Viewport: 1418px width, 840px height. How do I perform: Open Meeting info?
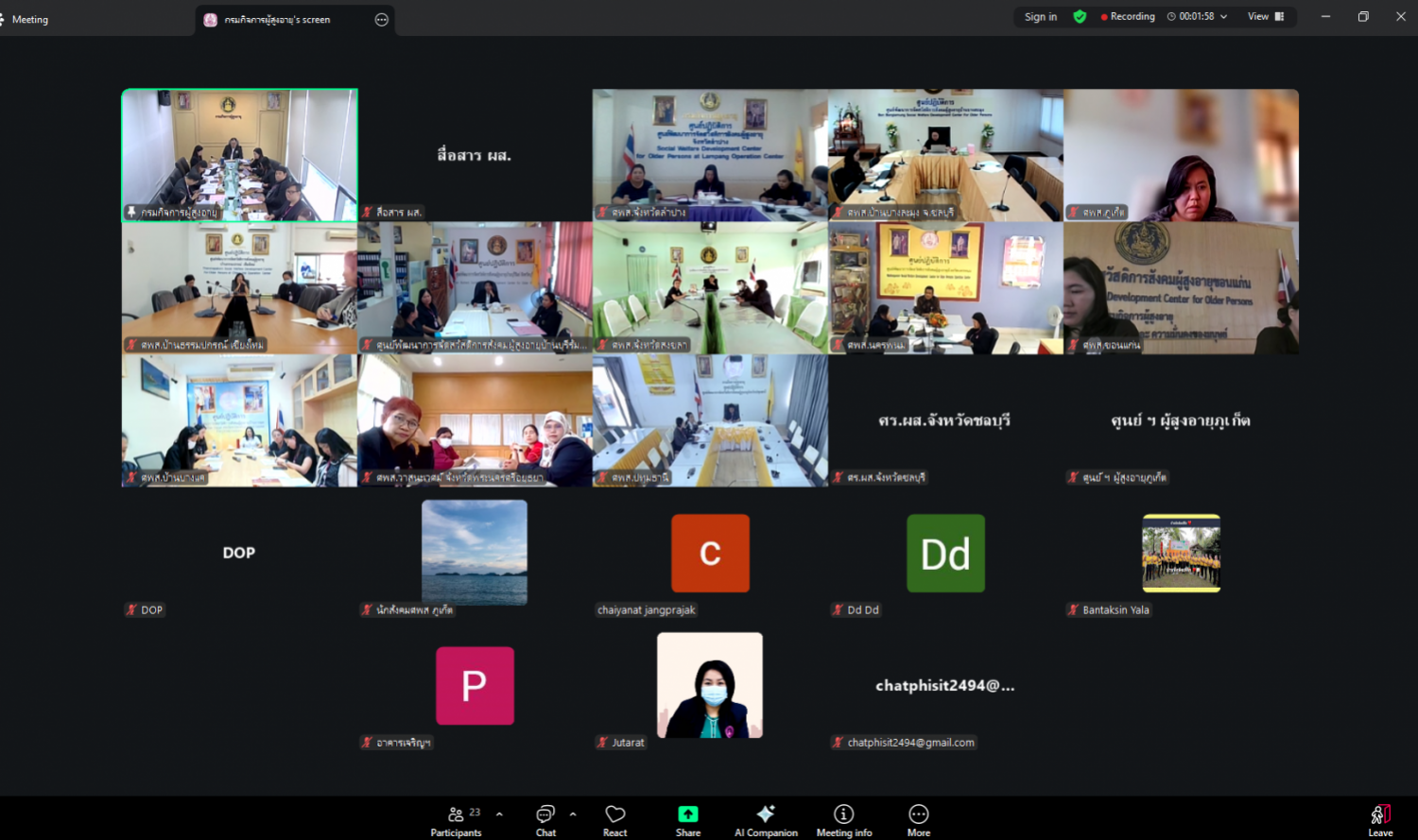(x=843, y=820)
